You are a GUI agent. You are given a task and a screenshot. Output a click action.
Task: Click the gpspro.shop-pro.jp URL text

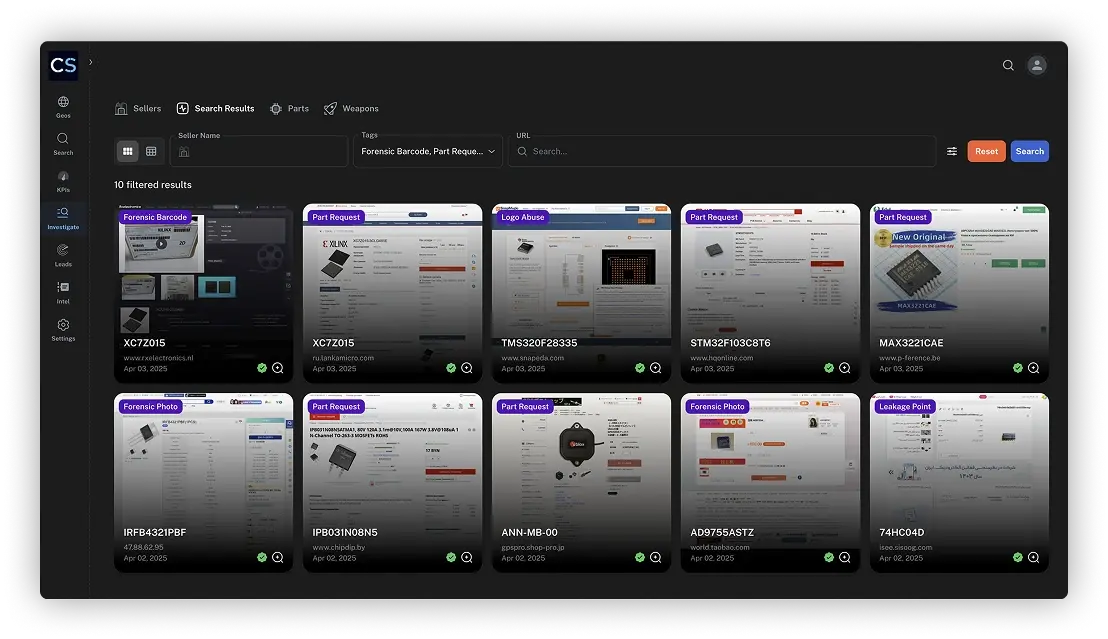pyautogui.click(x=533, y=548)
